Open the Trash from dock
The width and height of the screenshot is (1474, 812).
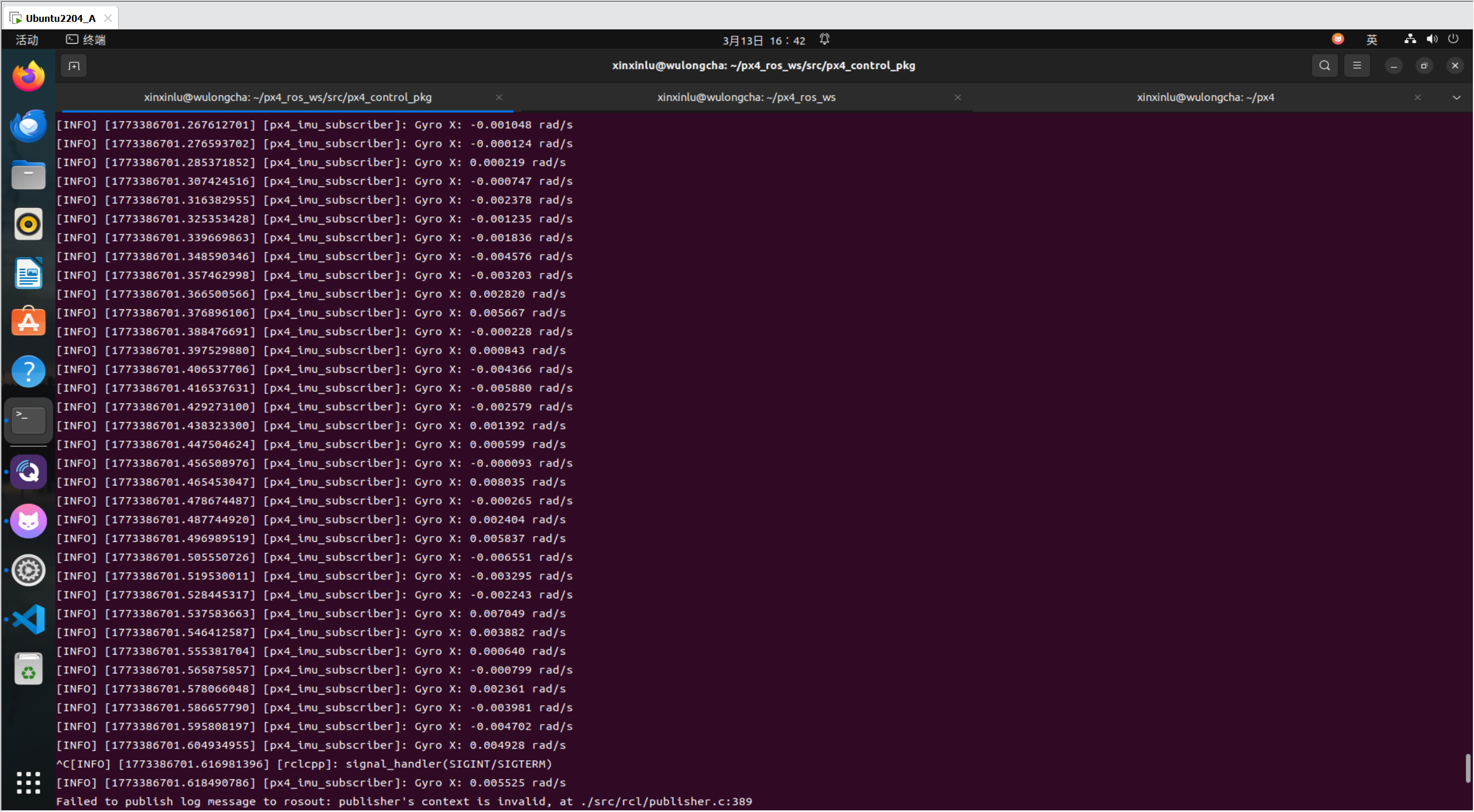pyautogui.click(x=28, y=669)
